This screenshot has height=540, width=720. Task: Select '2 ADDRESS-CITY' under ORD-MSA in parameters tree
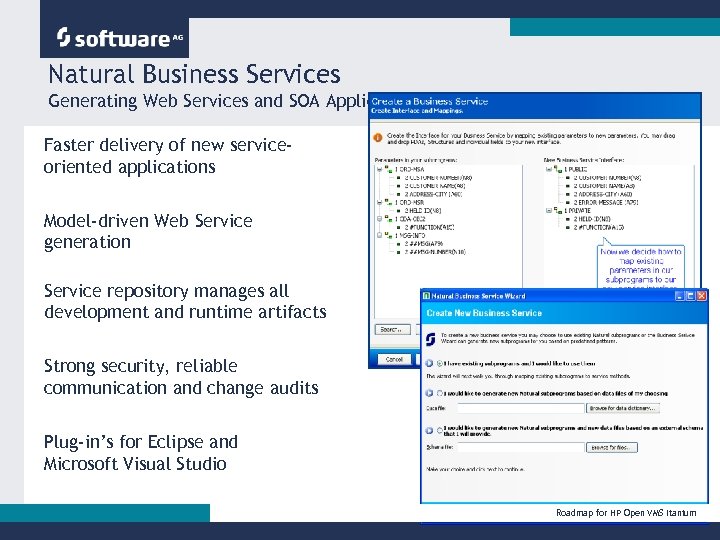[x=433, y=194]
